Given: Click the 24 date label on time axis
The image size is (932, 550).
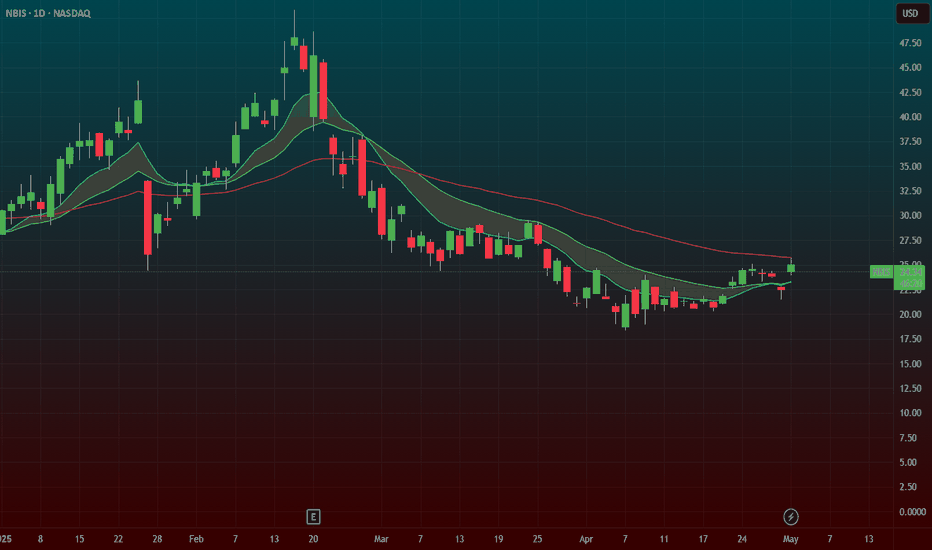Looking at the screenshot, I should click(742, 539).
